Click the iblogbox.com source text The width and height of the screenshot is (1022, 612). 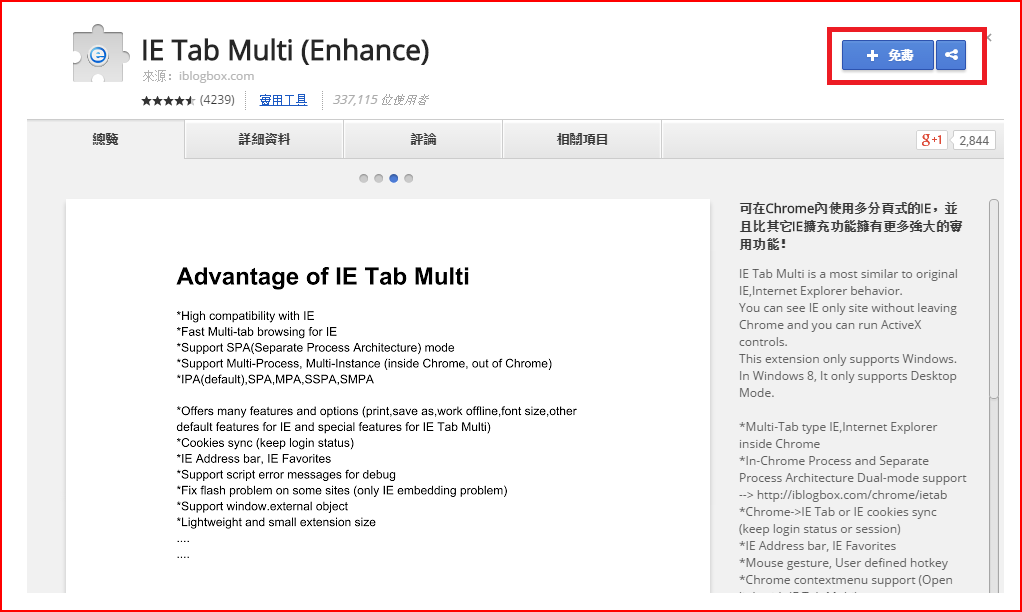[x=216, y=76]
